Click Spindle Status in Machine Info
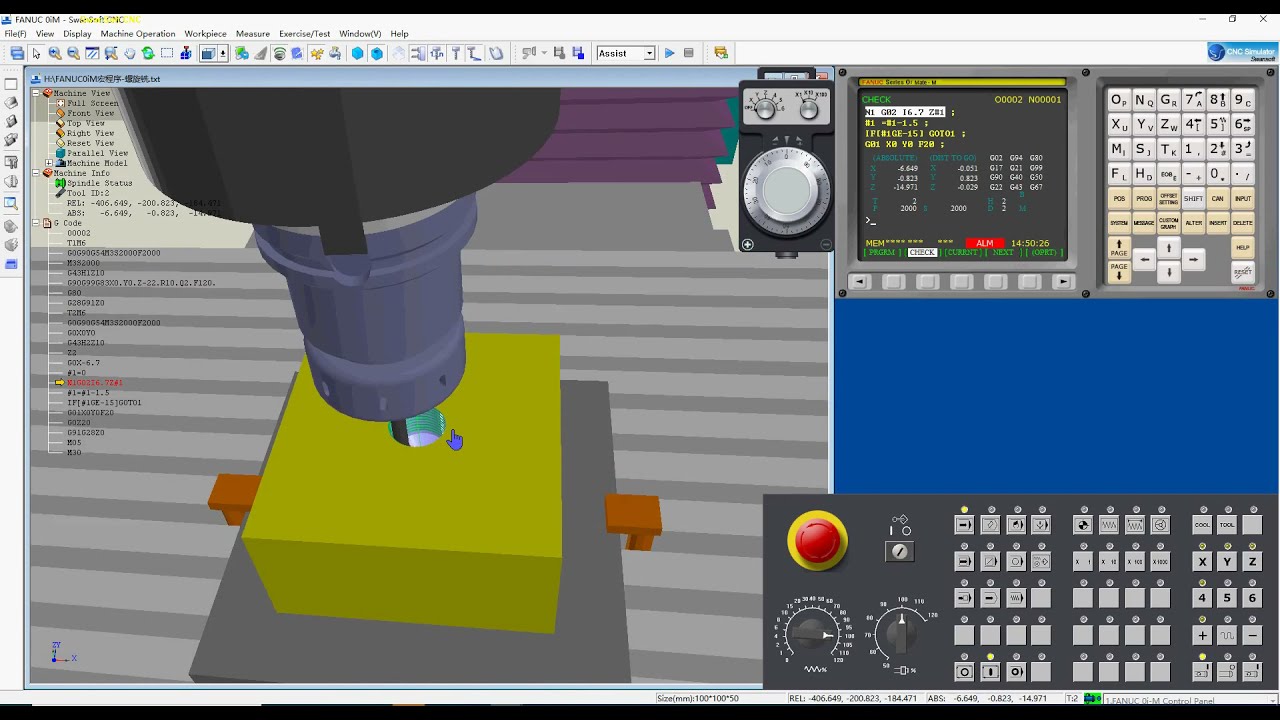The height and width of the screenshot is (720, 1280). [x=99, y=183]
